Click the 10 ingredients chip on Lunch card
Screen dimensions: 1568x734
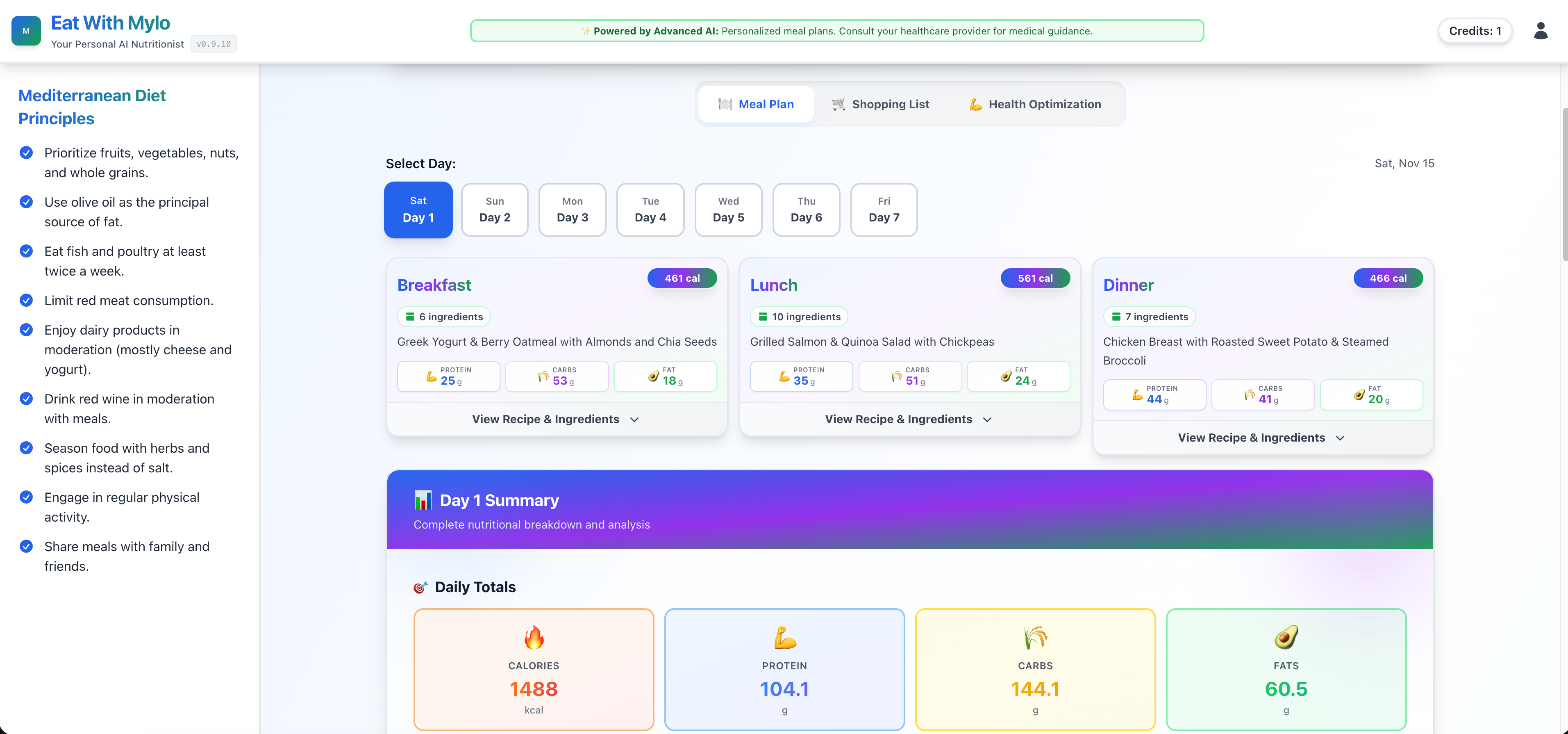point(799,316)
